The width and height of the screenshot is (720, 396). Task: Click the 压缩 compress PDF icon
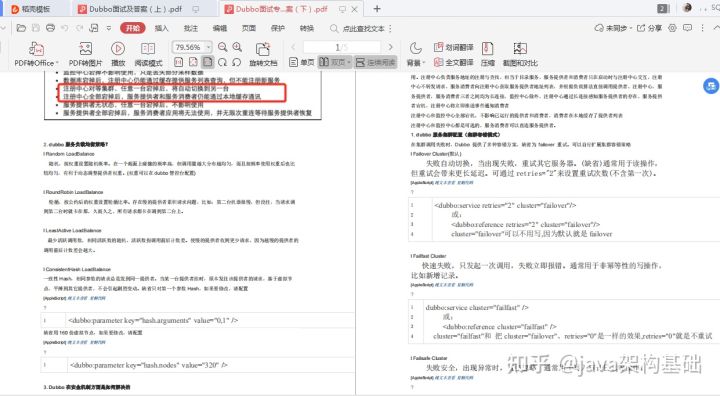[488, 54]
